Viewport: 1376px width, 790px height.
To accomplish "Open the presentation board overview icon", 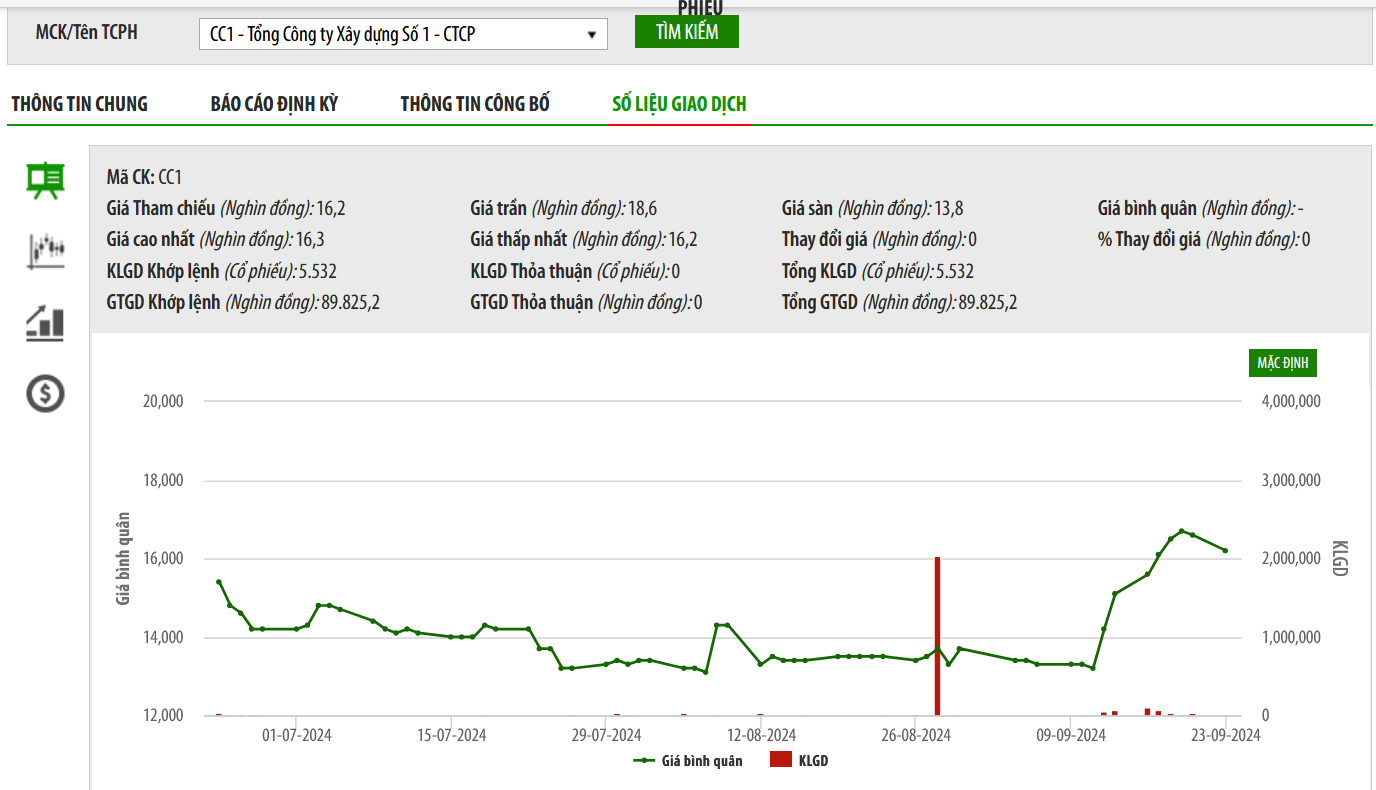I will pyautogui.click(x=45, y=180).
